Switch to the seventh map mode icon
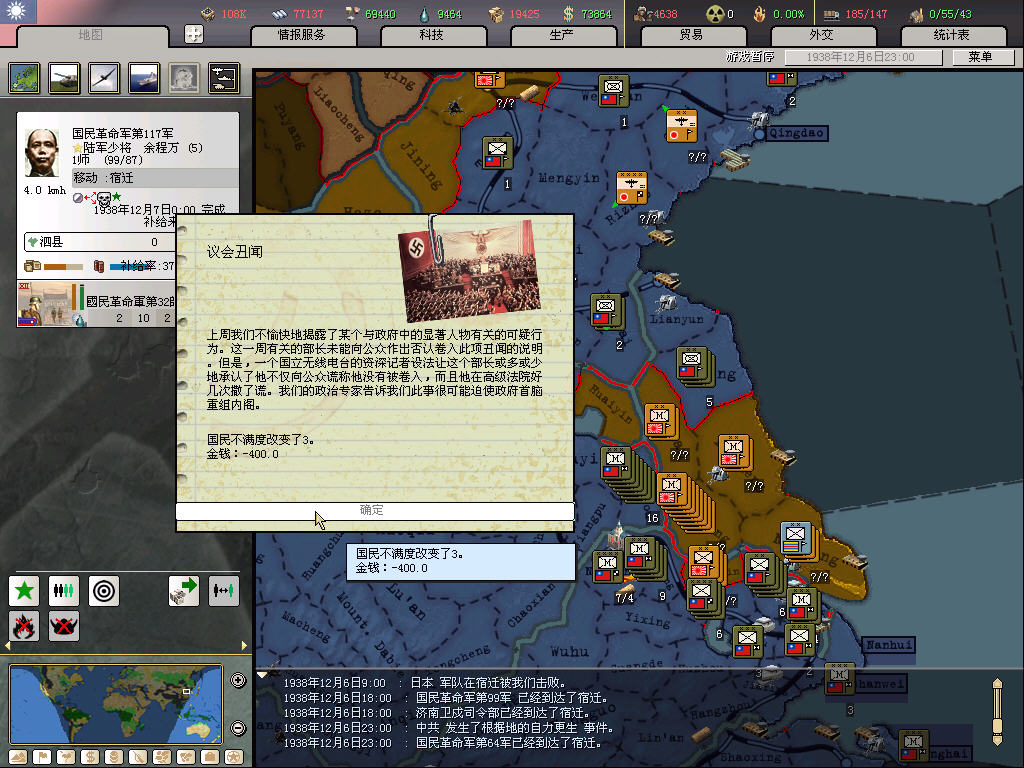 (162, 757)
